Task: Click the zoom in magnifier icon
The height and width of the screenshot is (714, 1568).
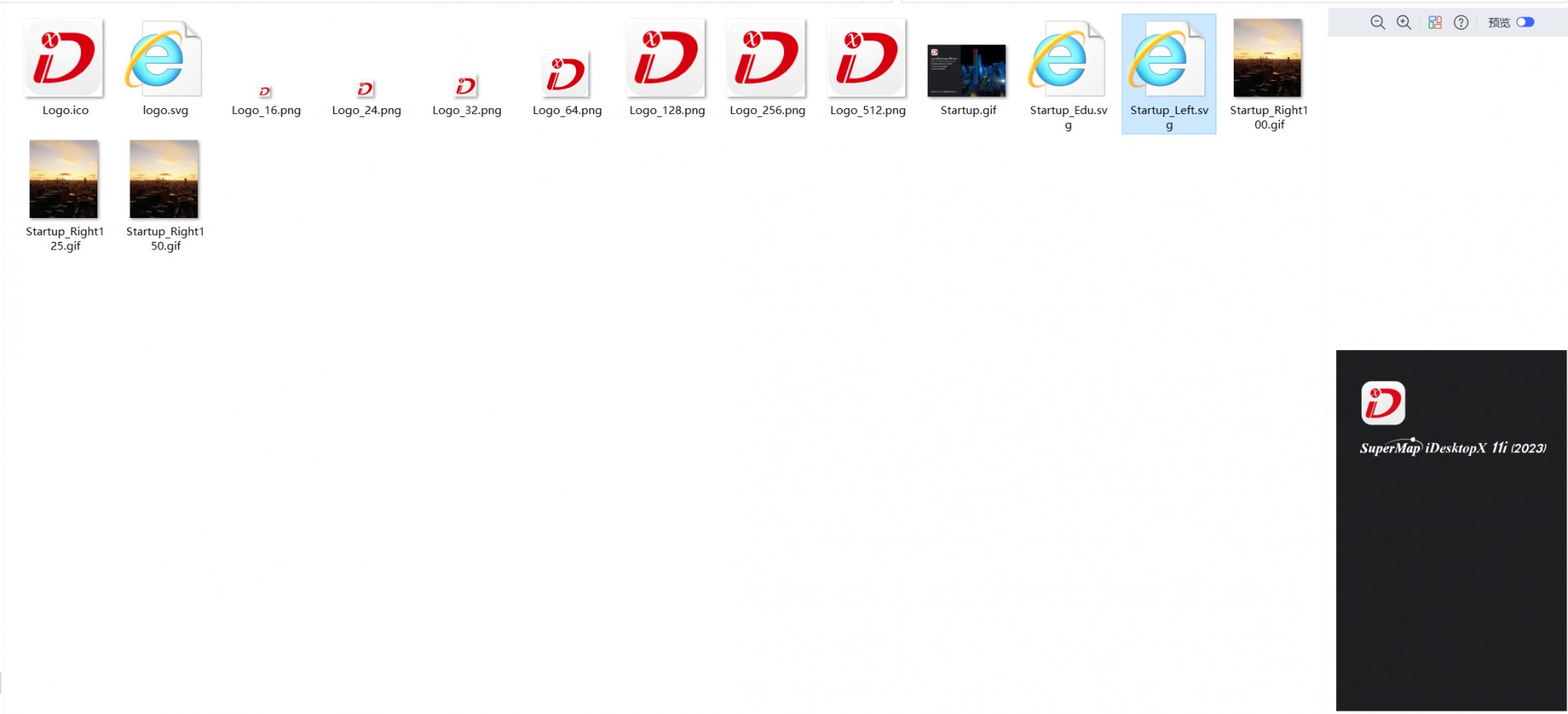Action: coord(1404,22)
